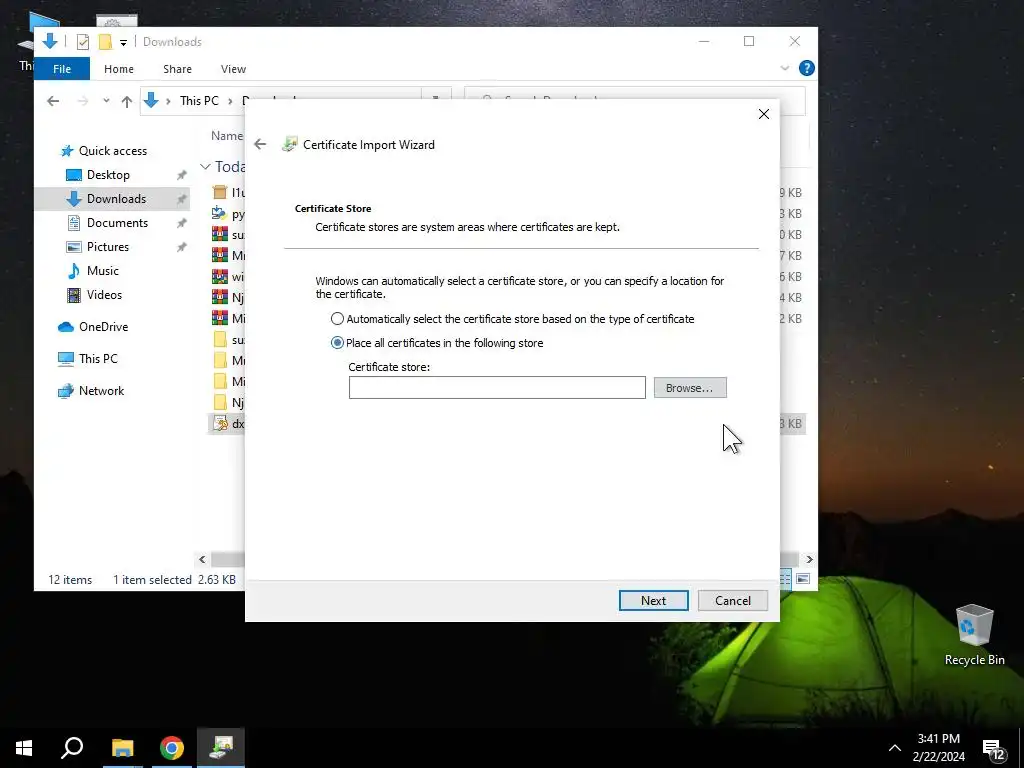Click 'This PC' in the address bar
Screen dimensions: 1024x768
[x=199, y=101]
